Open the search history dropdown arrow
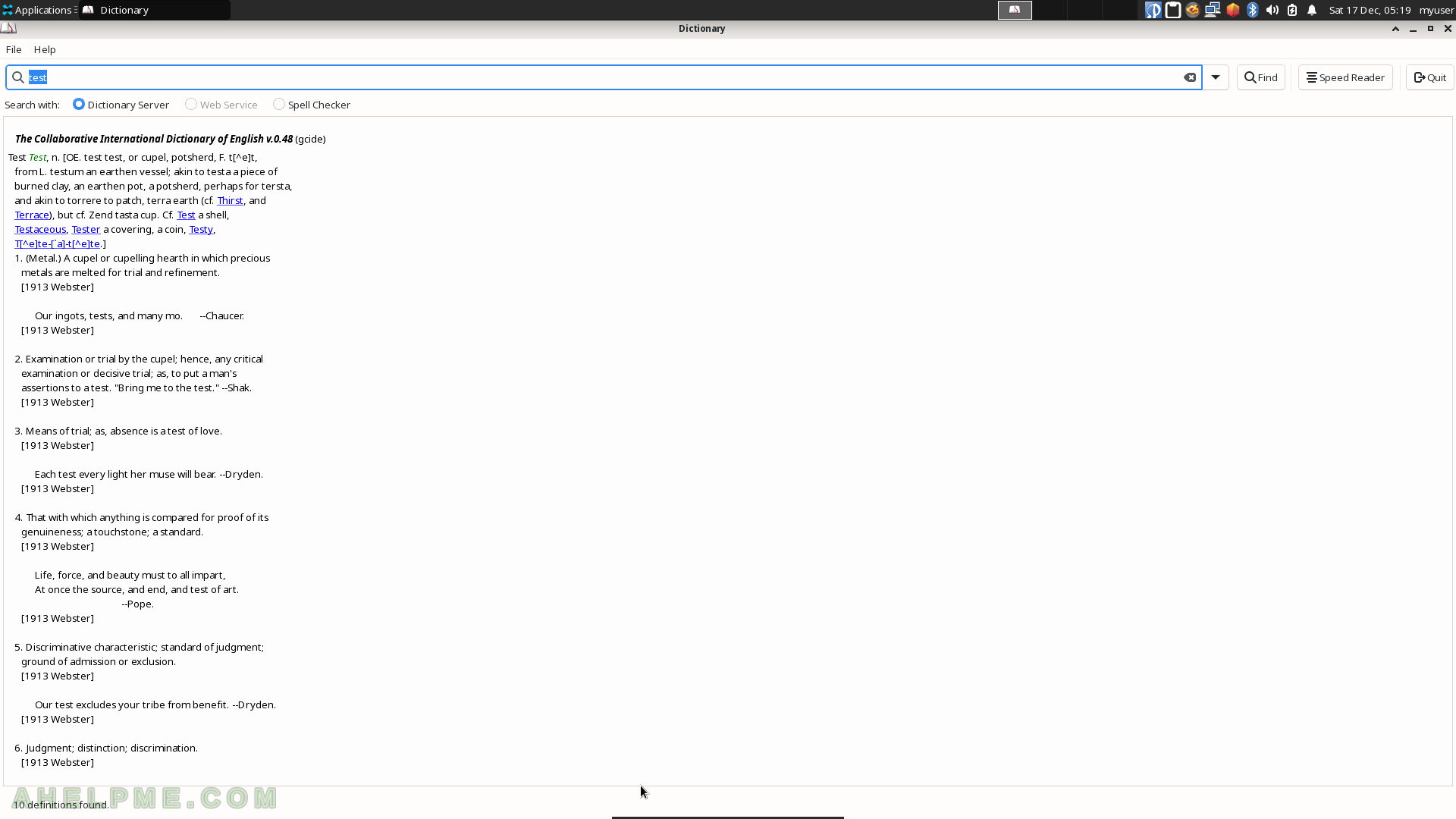The width and height of the screenshot is (1456, 819). 1216,77
